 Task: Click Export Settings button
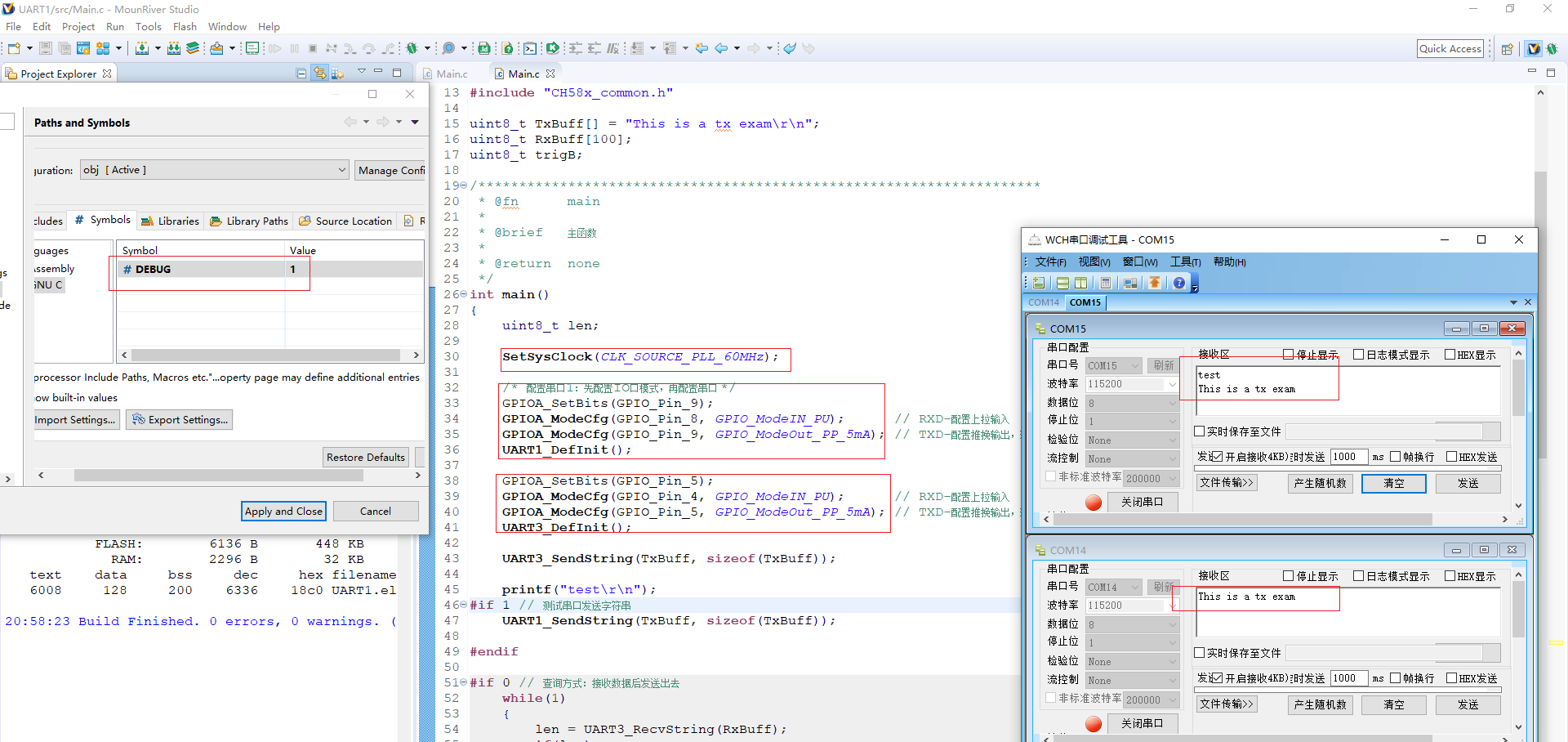point(180,419)
